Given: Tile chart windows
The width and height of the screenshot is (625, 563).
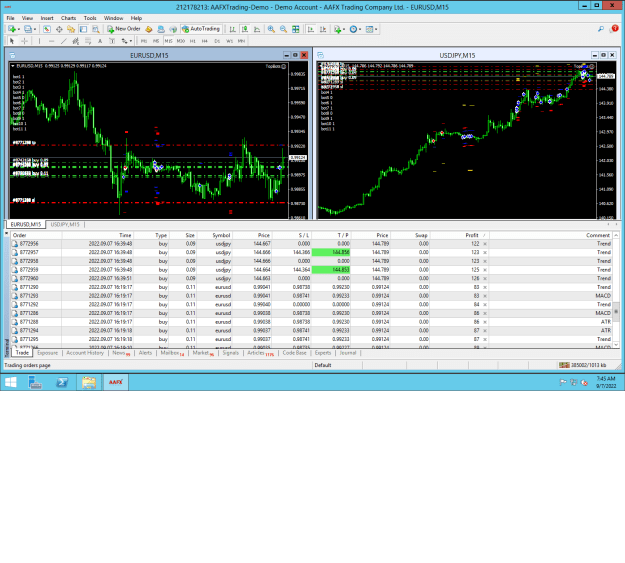Looking at the screenshot, I should [295, 29].
